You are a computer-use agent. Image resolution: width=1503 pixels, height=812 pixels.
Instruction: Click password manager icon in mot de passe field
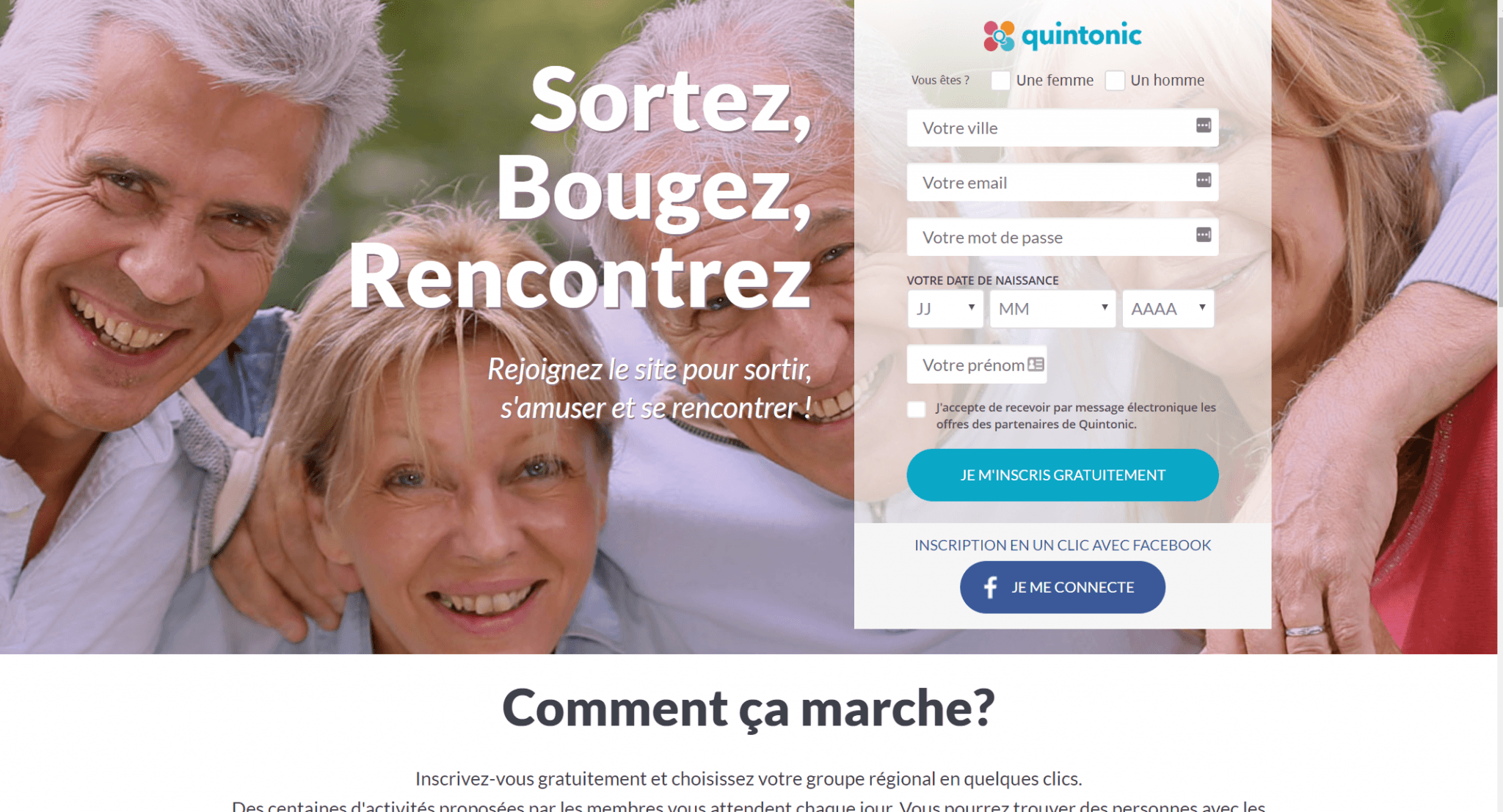pos(1204,235)
